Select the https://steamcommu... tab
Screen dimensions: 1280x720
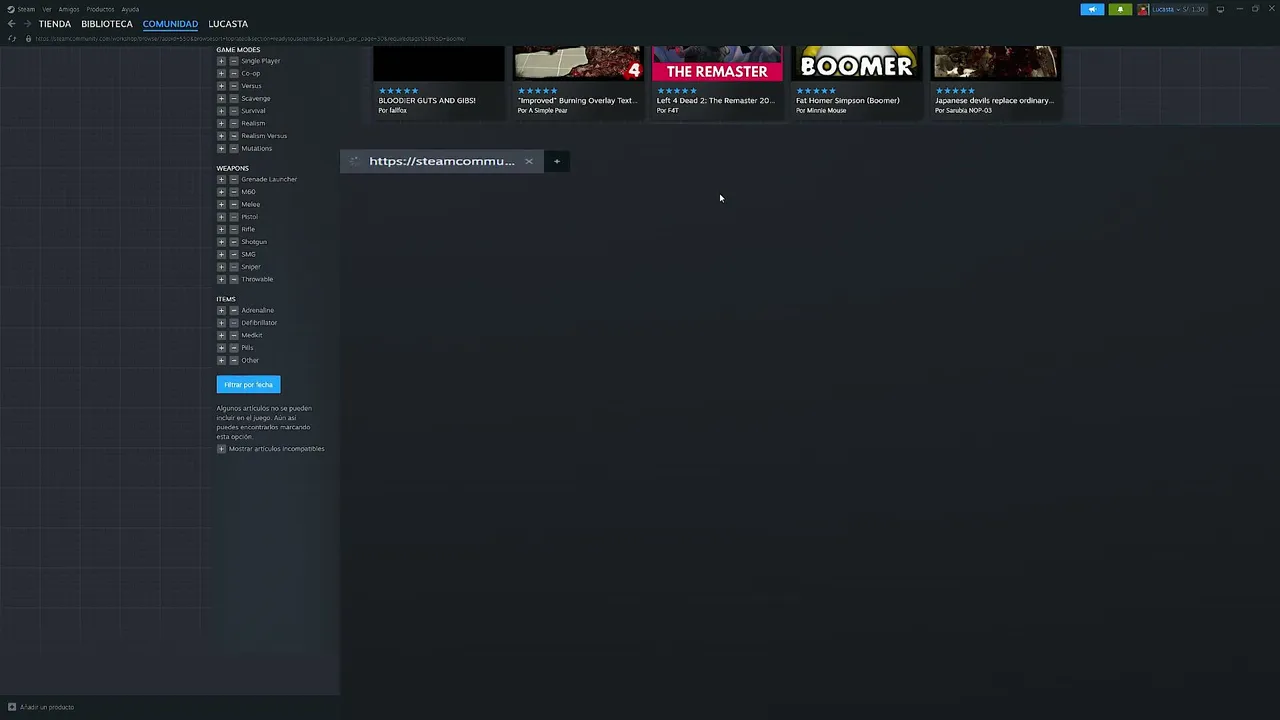pyautogui.click(x=442, y=161)
